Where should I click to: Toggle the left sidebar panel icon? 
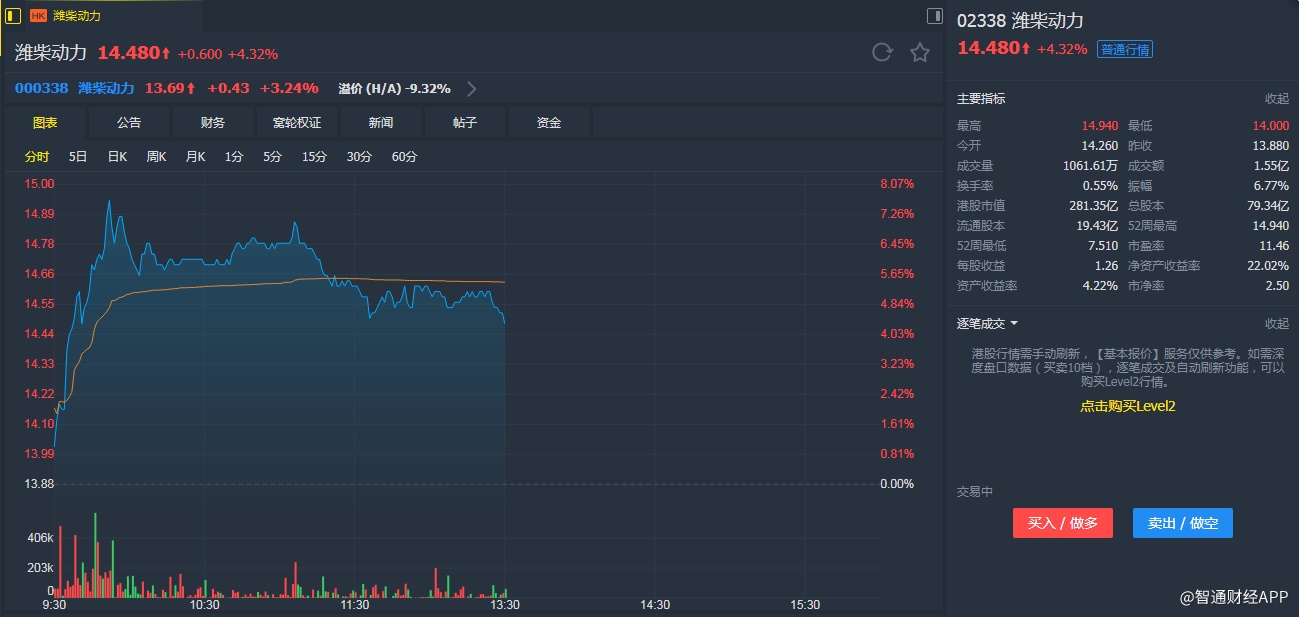pos(13,16)
